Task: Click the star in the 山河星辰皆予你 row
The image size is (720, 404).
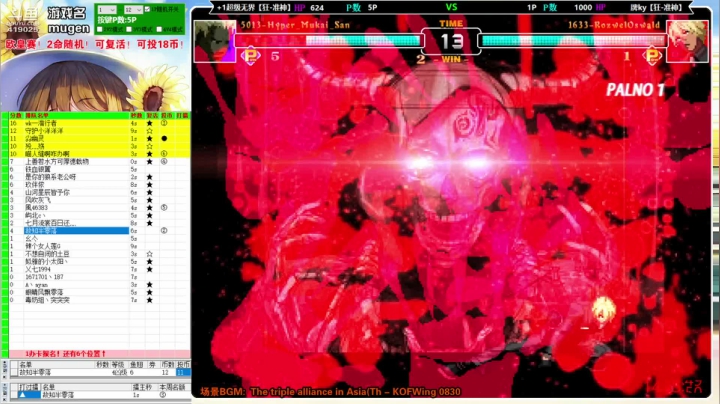Action: 149,192
